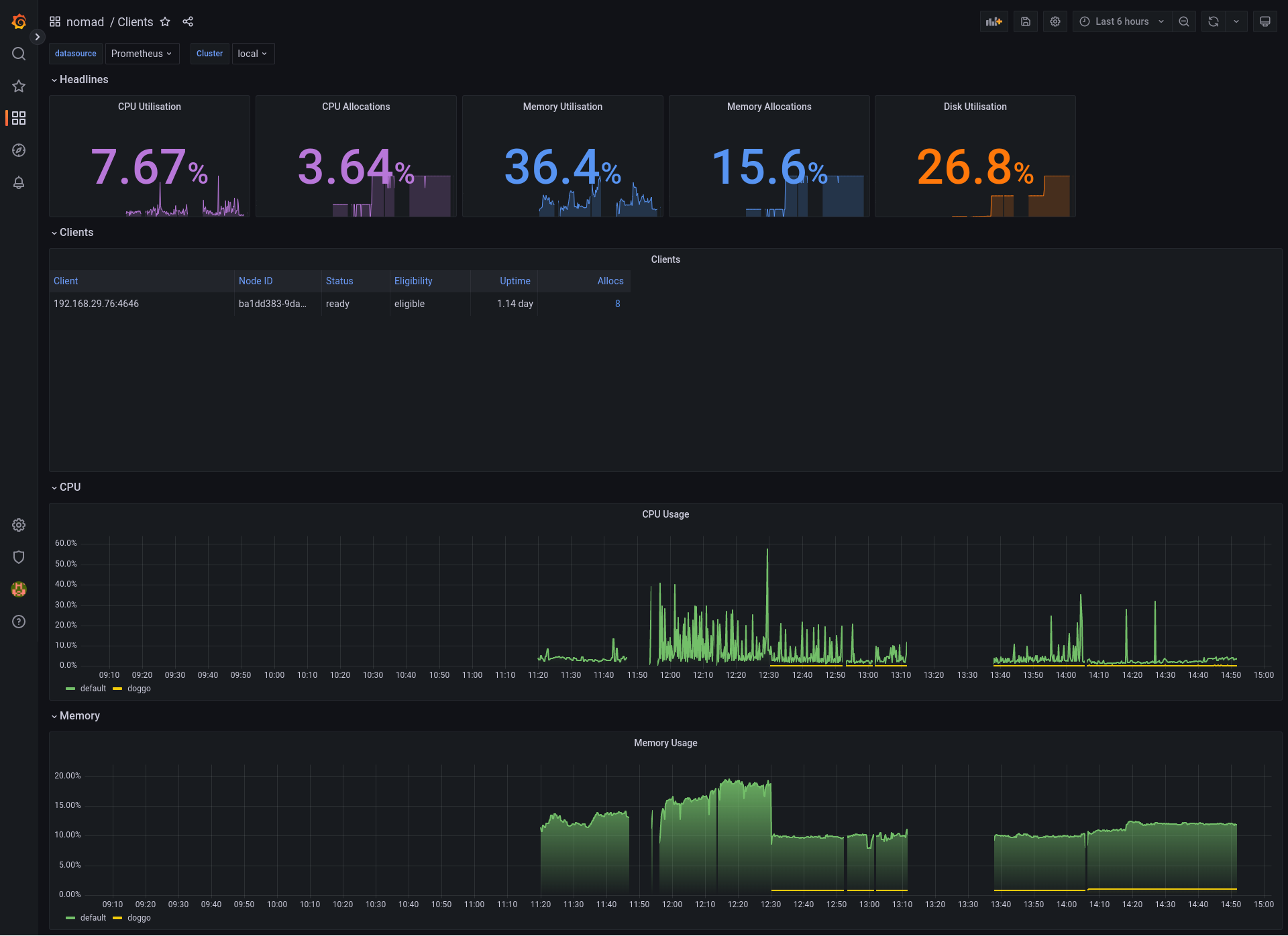Share the dashboard via share icon
Viewport: 1288px width, 936px height.
click(188, 22)
